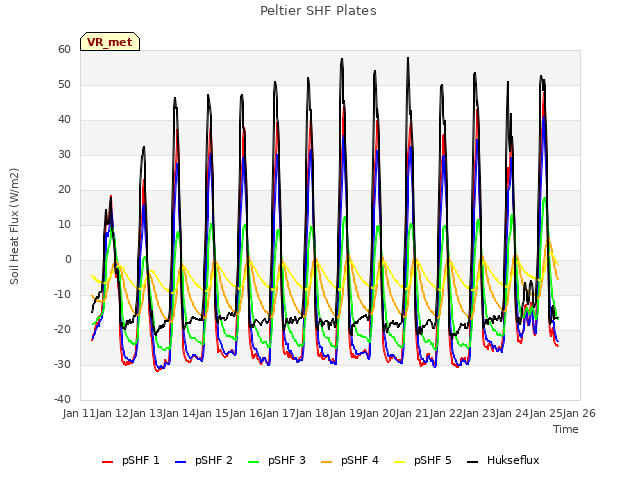Click the yellow pSHF 5 legend swatch

[x=400, y=462]
